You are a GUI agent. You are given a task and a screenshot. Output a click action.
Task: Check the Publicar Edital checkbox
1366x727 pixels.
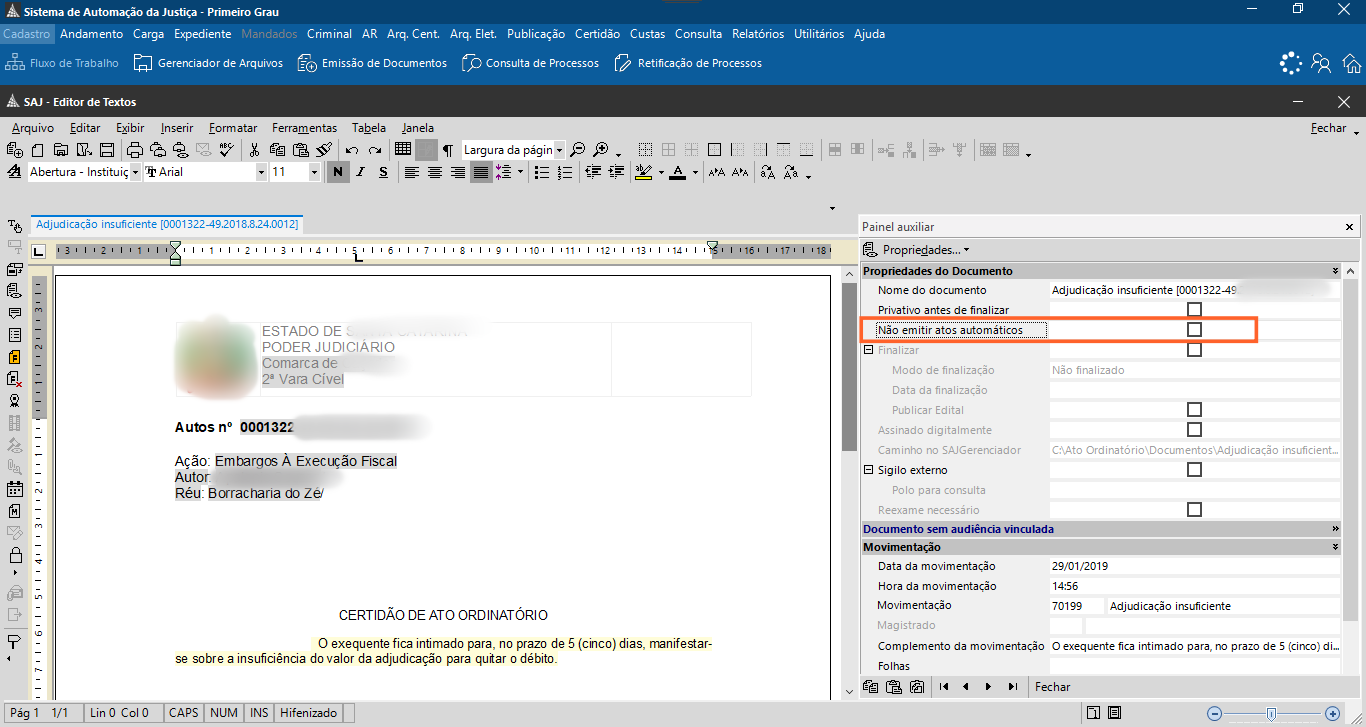pos(1194,410)
